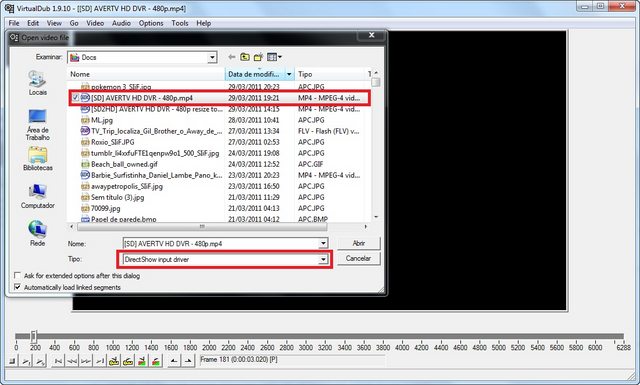This screenshot has height=385, width=640.
Task: Expand the Examinar Docs folder dropdown
Action: click(212, 57)
